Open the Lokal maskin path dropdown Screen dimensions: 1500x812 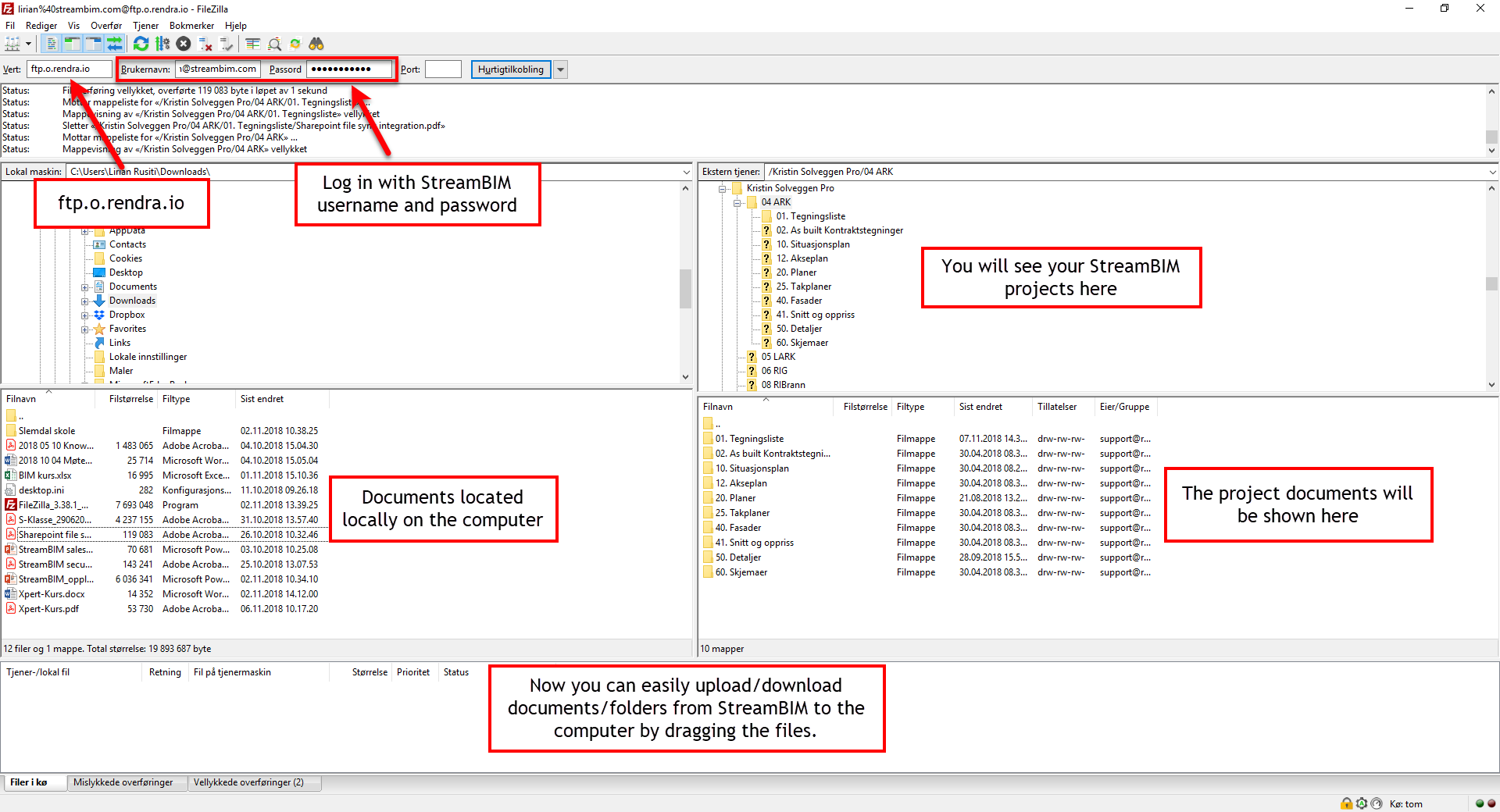(686, 172)
